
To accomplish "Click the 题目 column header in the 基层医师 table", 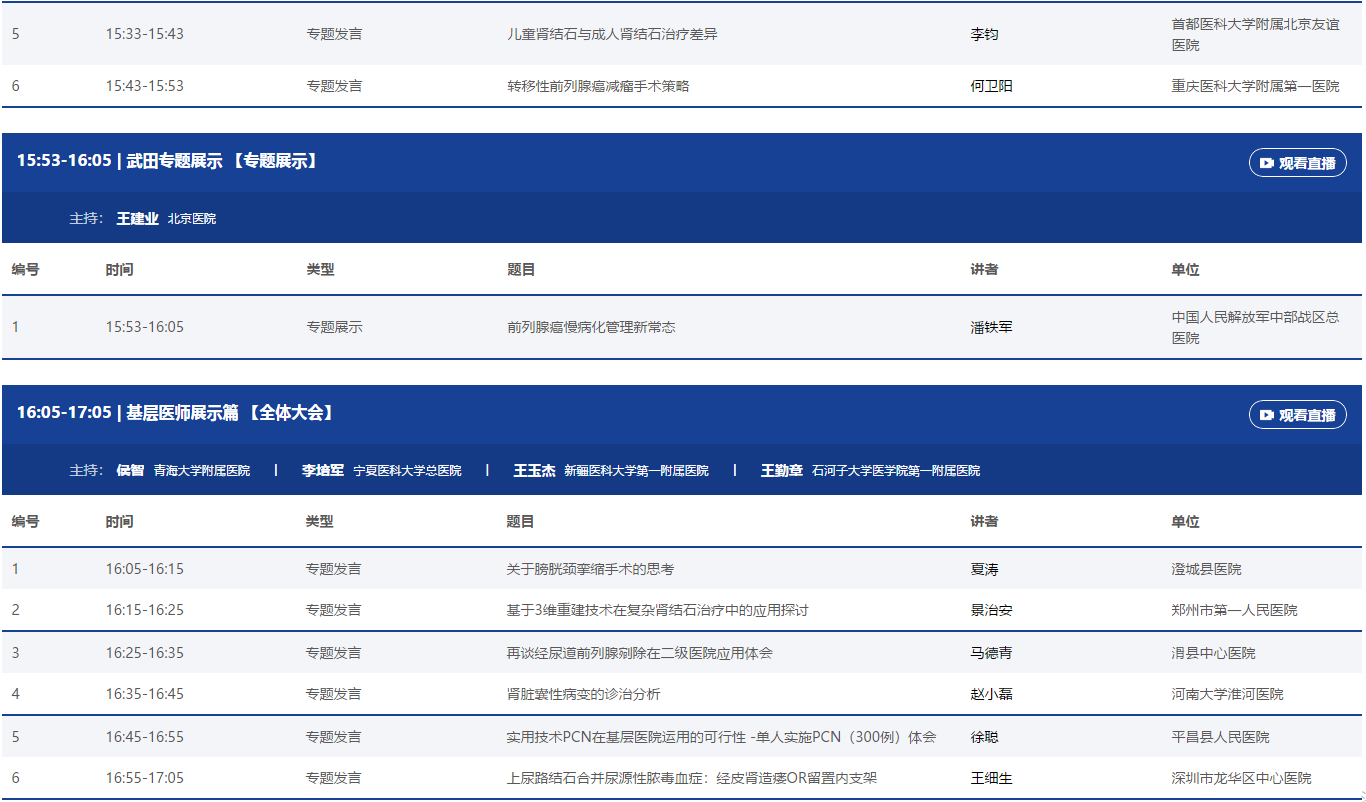I will point(520,521).
